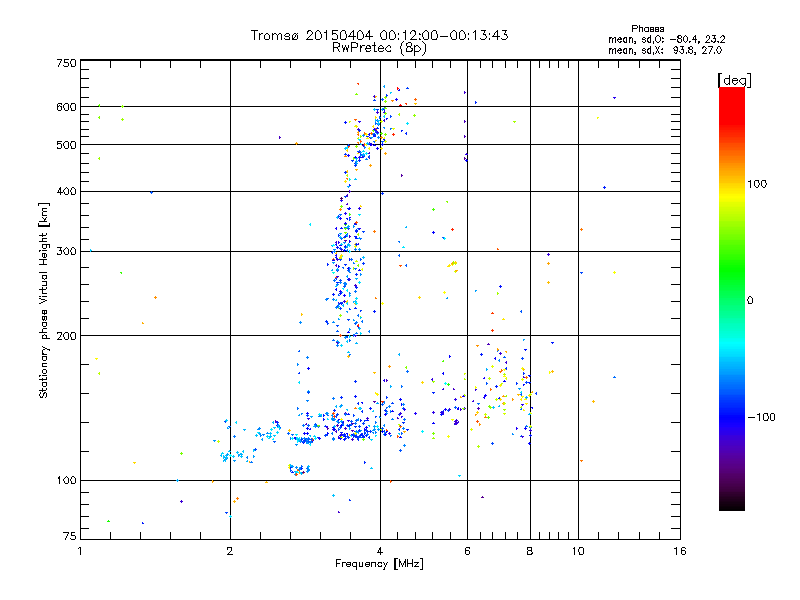Viewport: 800px width, 600px height.
Task: Click the 'Stationary phase Virtual Height [km]' axis label
Action: tap(44, 301)
